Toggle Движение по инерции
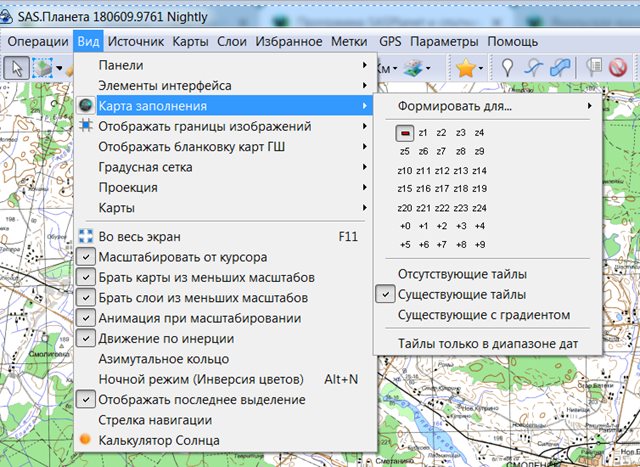Image resolution: width=640 pixels, height=467 pixels. pyautogui.click(x=86, y=339)
